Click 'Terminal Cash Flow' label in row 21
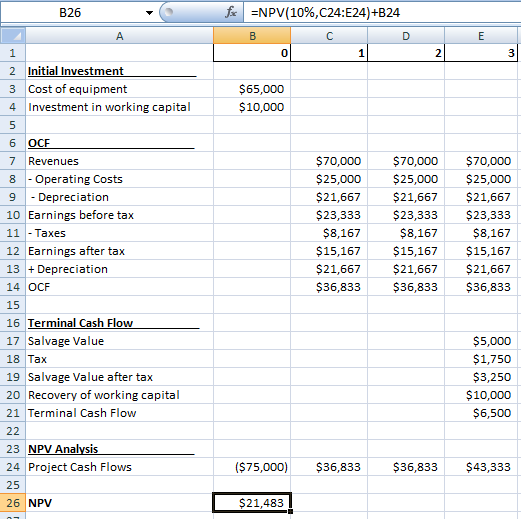Screen dimensions: 521x519 coord(82,413)
